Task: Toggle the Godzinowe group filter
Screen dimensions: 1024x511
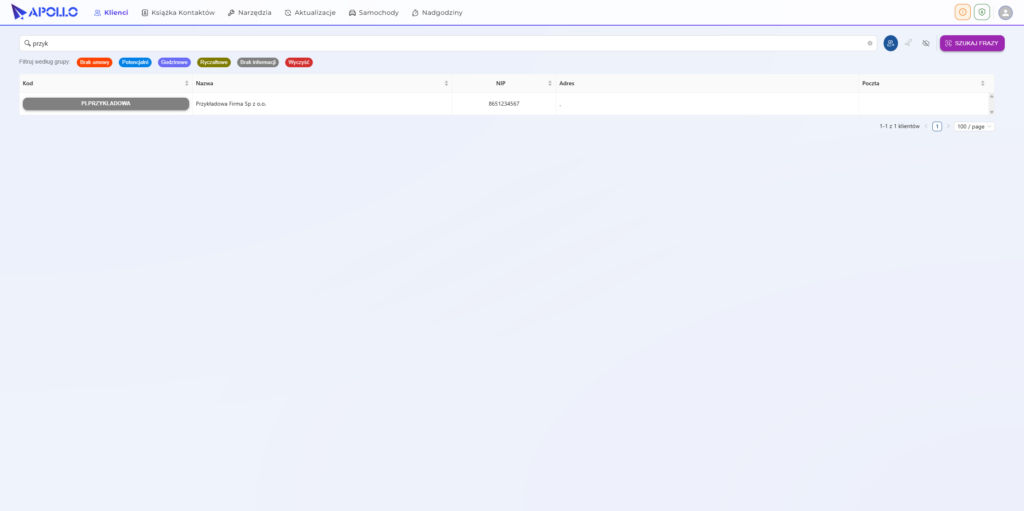Action: [x=174, y=62]
